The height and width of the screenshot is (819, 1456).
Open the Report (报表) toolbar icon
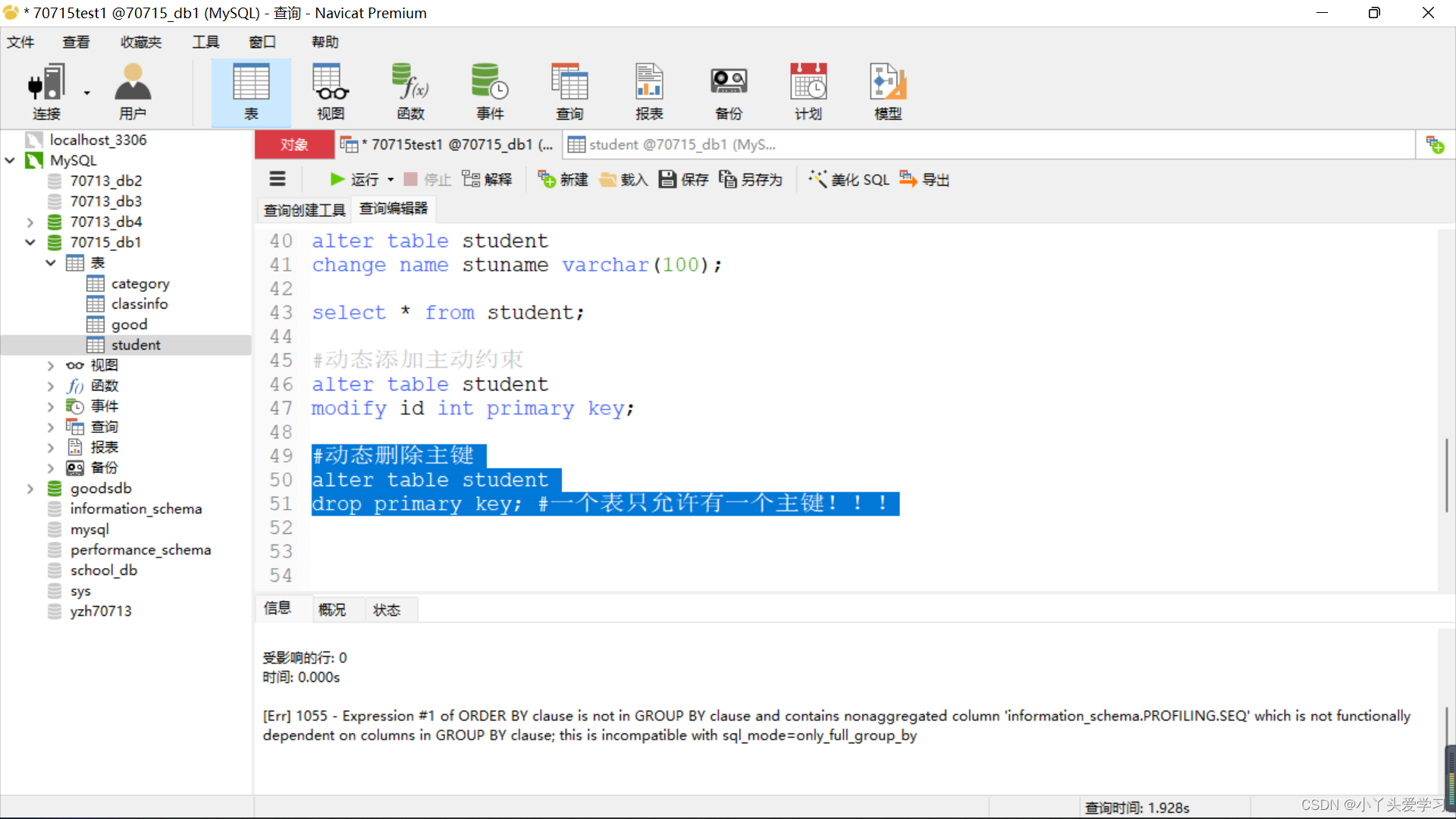(x=649, y=92)
